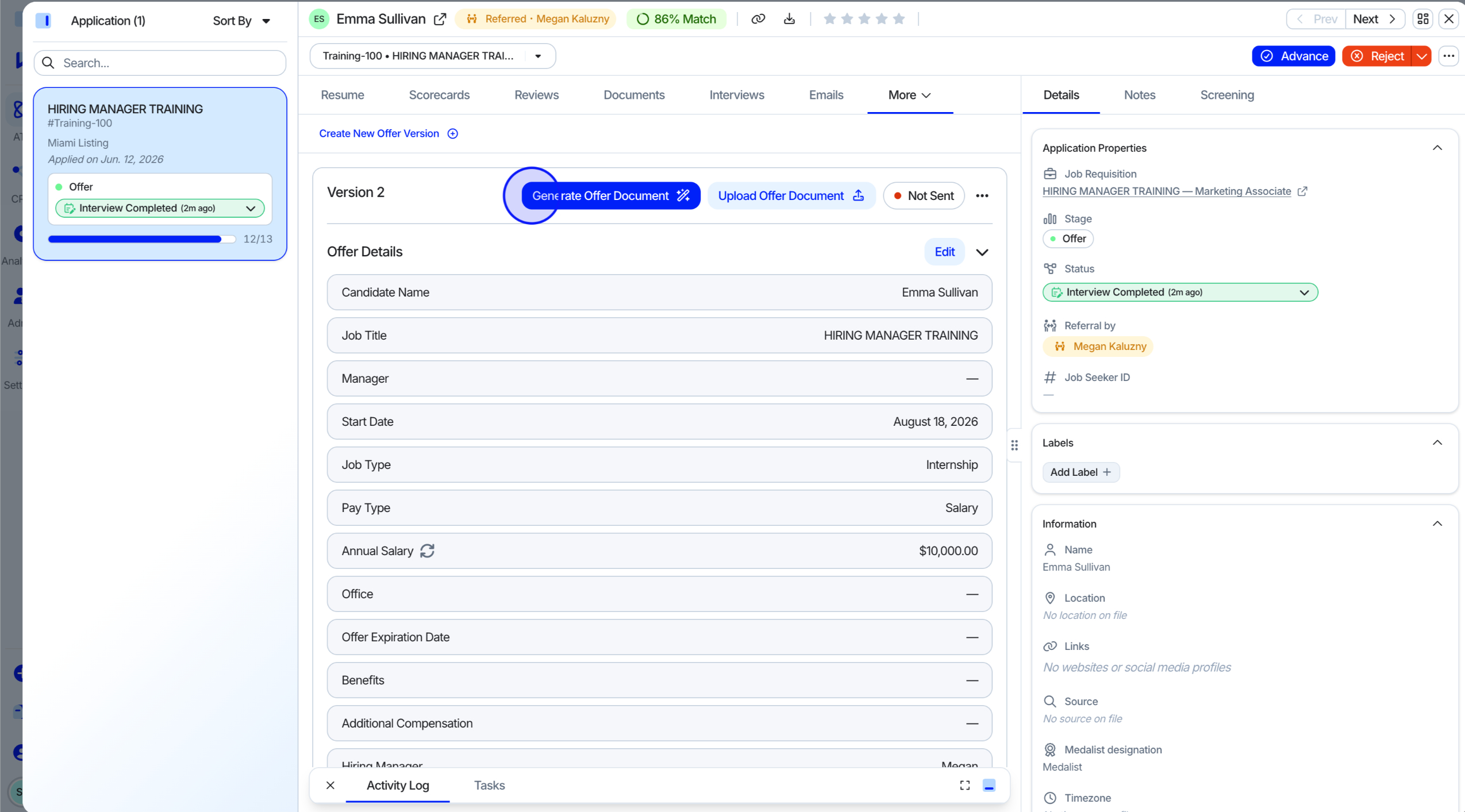Collapse the Labels section
The width and height of the screenshot is (1465, 812).
click(1437, 442)
